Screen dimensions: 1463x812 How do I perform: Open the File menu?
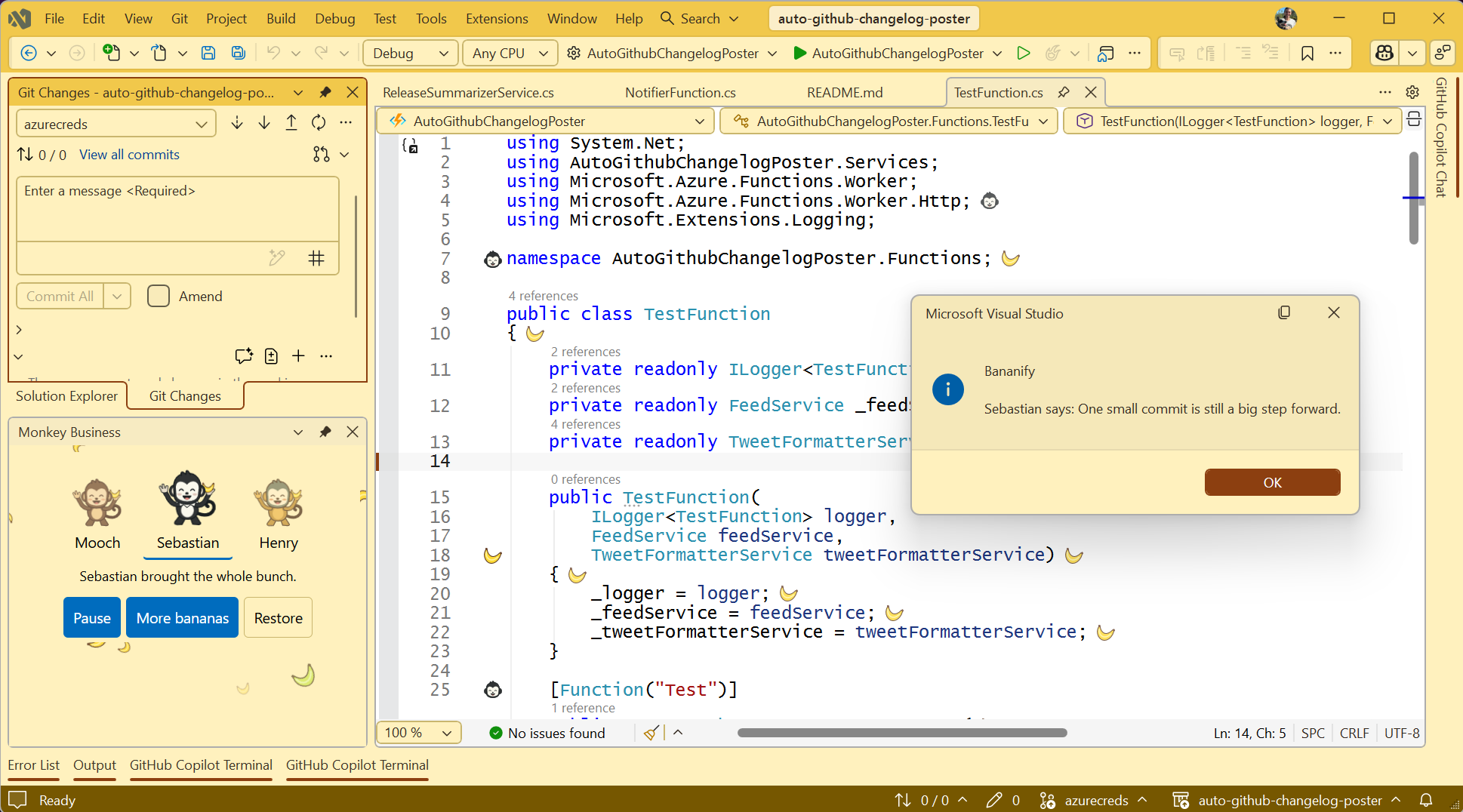(54, 18)
